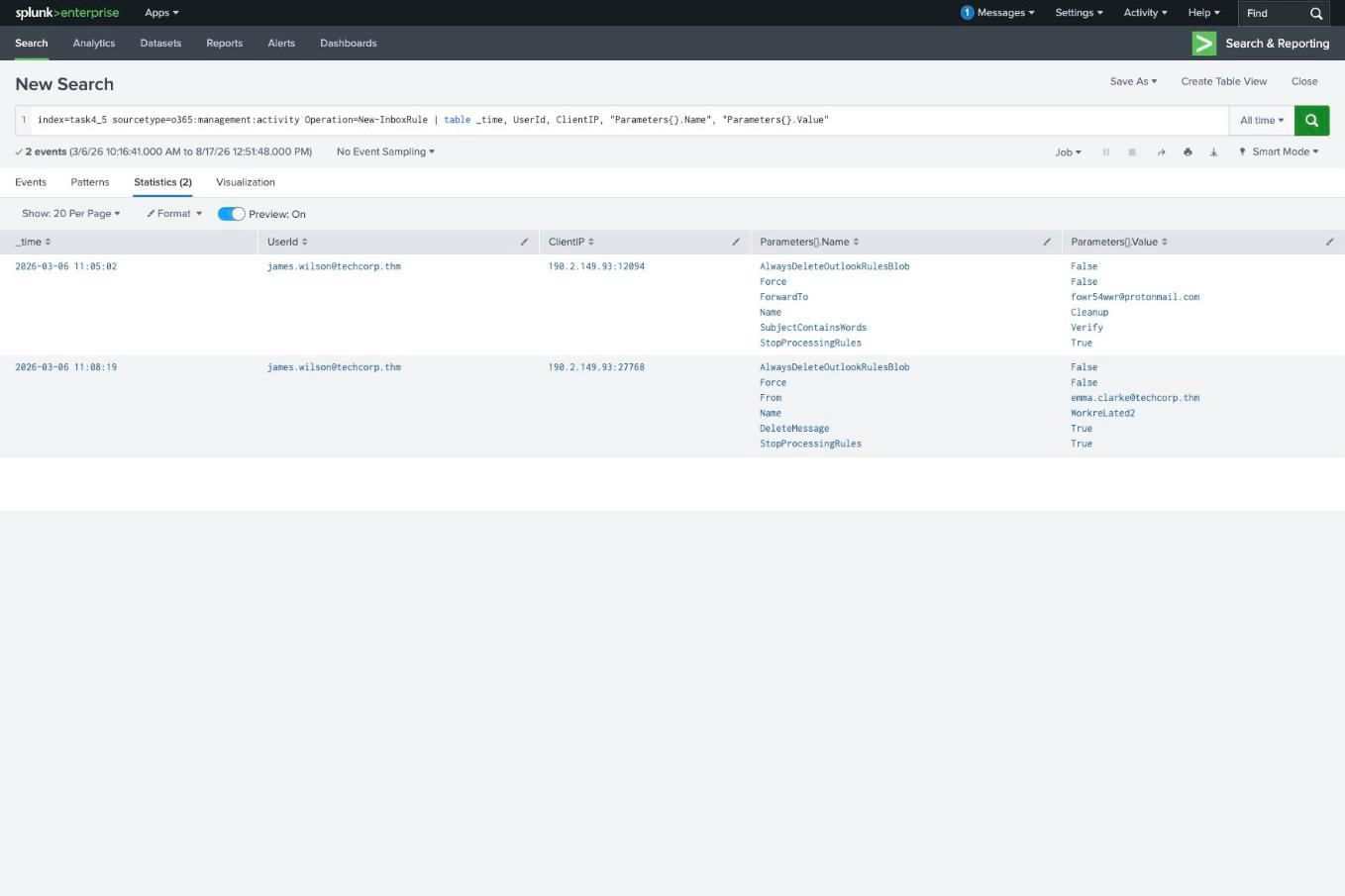
Task: Change Smart Mode search mode
Action: click(x=1279, y=151)
